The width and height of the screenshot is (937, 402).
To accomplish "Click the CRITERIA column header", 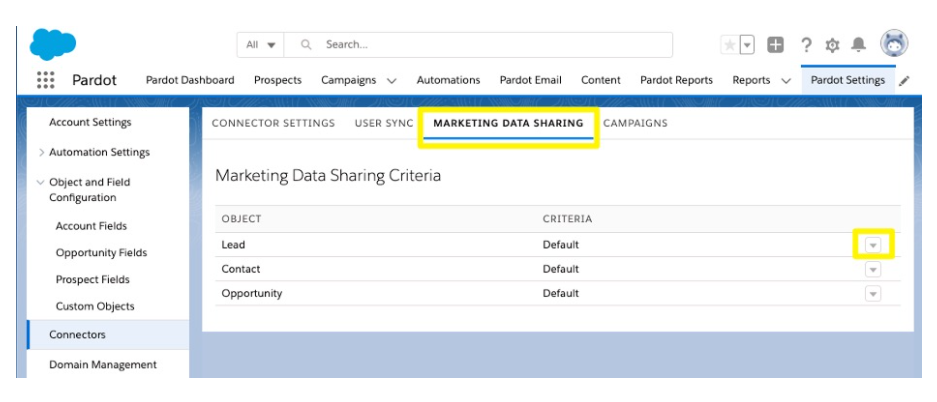I will tap(567, 219).
